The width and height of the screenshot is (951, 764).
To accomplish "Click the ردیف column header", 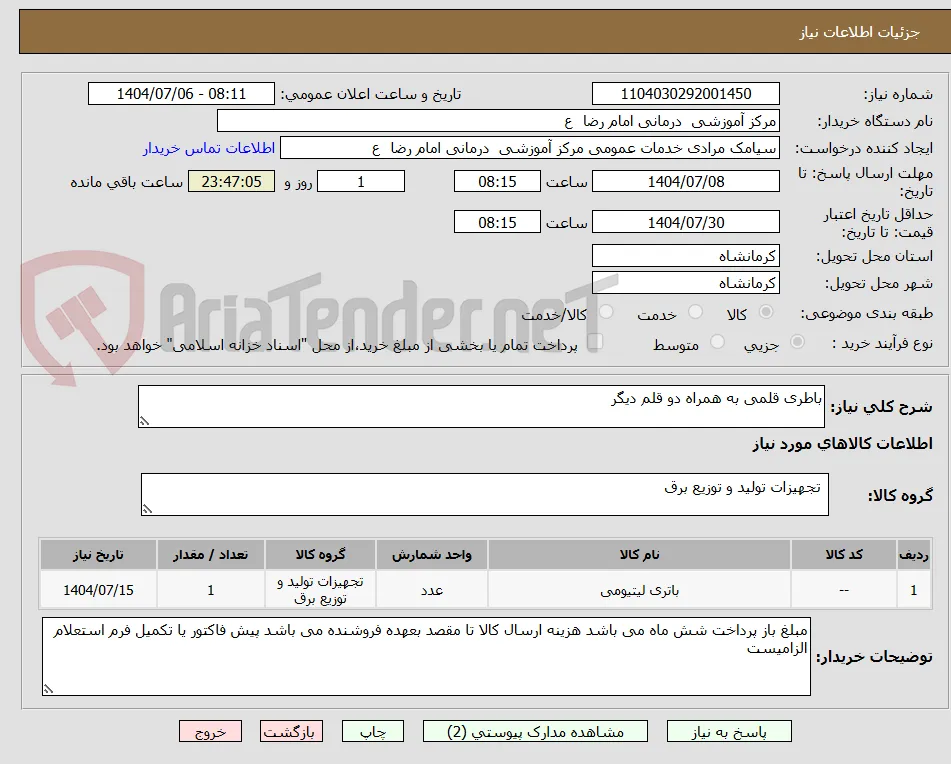I will point(914,554).
